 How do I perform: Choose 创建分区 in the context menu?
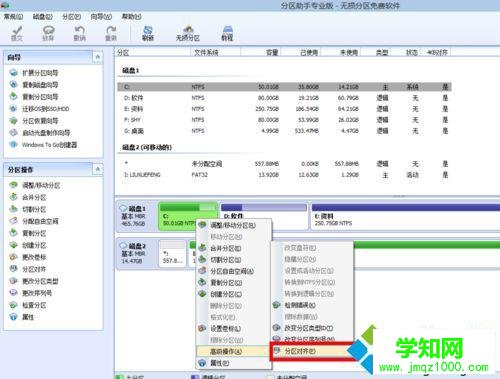click(234, 294)
